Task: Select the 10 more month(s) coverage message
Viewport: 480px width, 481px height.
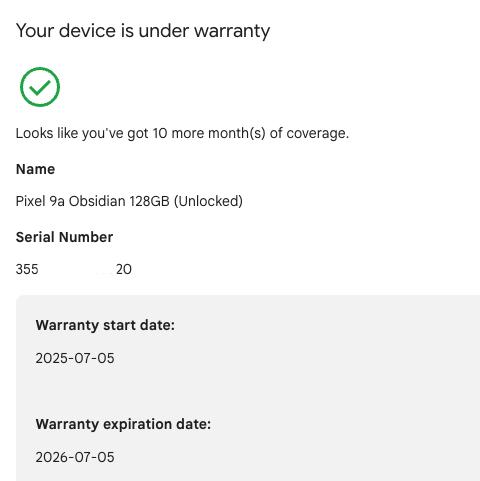Action: click(182, 133)
